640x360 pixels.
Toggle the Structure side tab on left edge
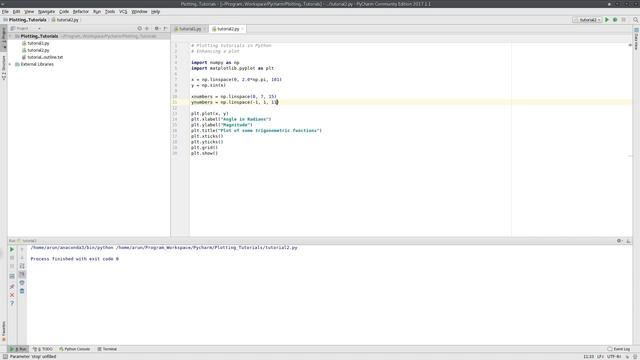click(4, 67)
